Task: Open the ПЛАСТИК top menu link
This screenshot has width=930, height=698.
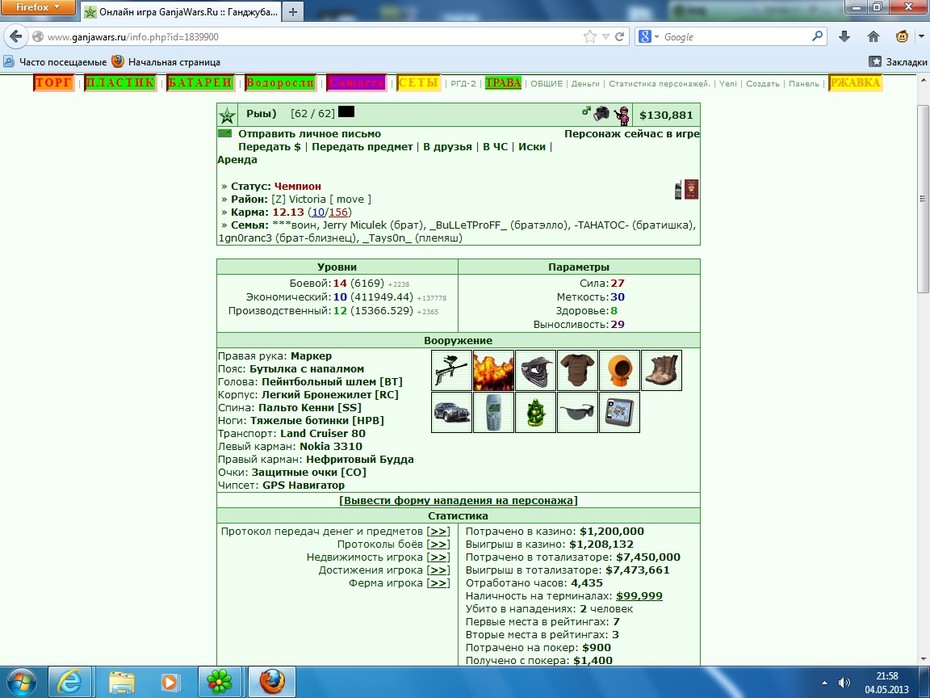Action: (120, 83)
